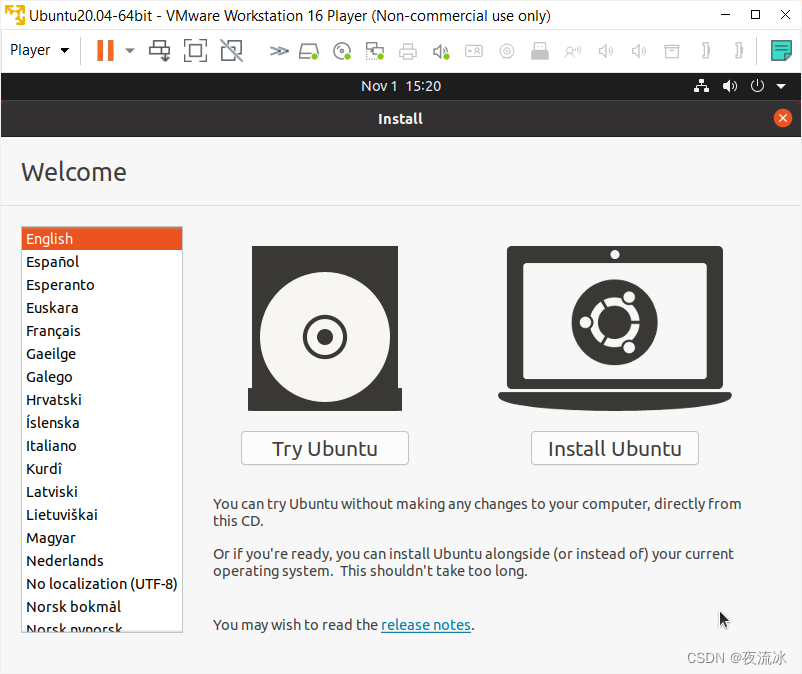The image size is (802, 674).
Task: Maximize the VMware Player window
Action: coord(755,15)
